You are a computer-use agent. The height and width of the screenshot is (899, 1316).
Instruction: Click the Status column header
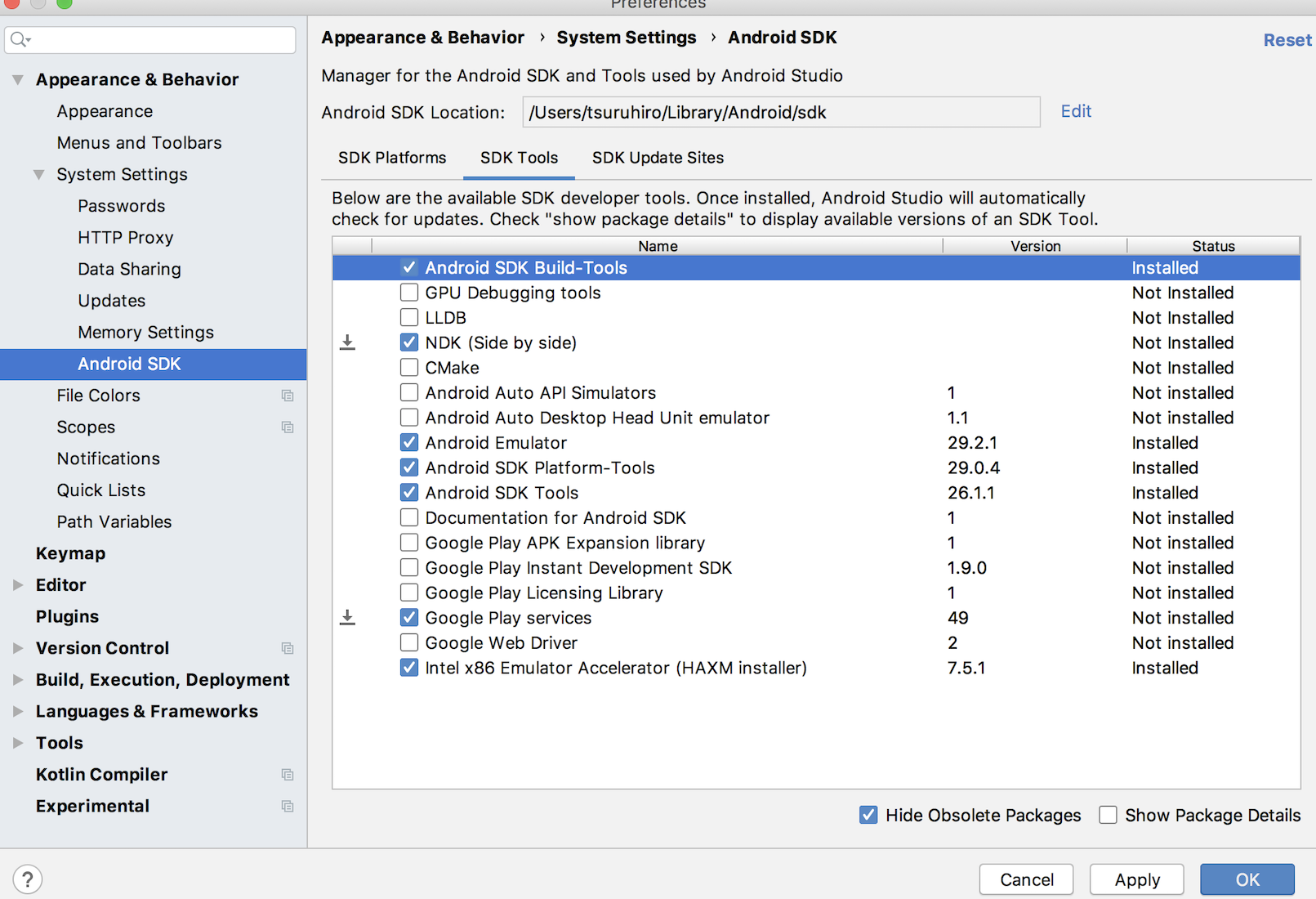[1213, 246]
